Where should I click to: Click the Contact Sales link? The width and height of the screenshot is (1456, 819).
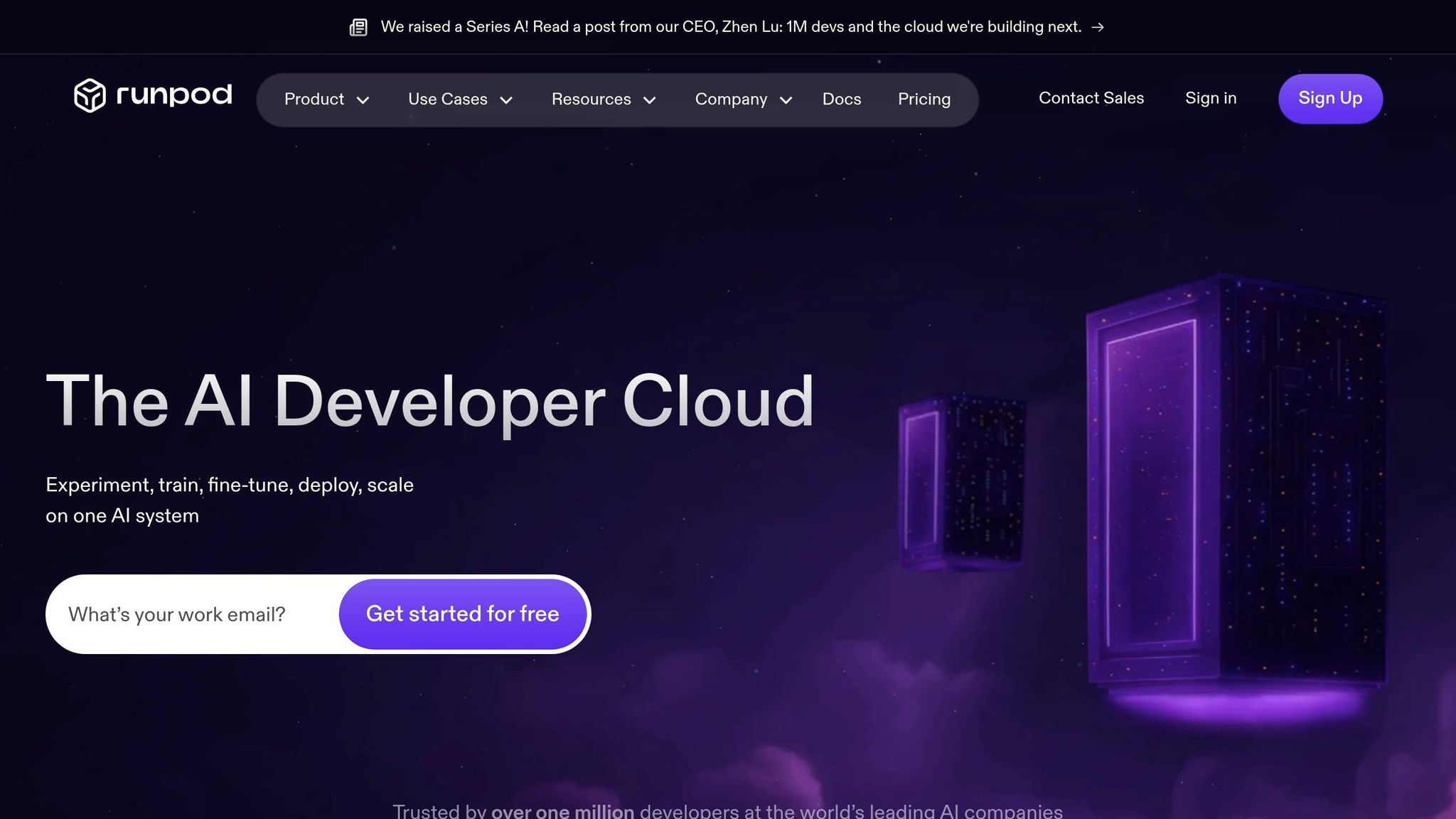click(1091, 98)
